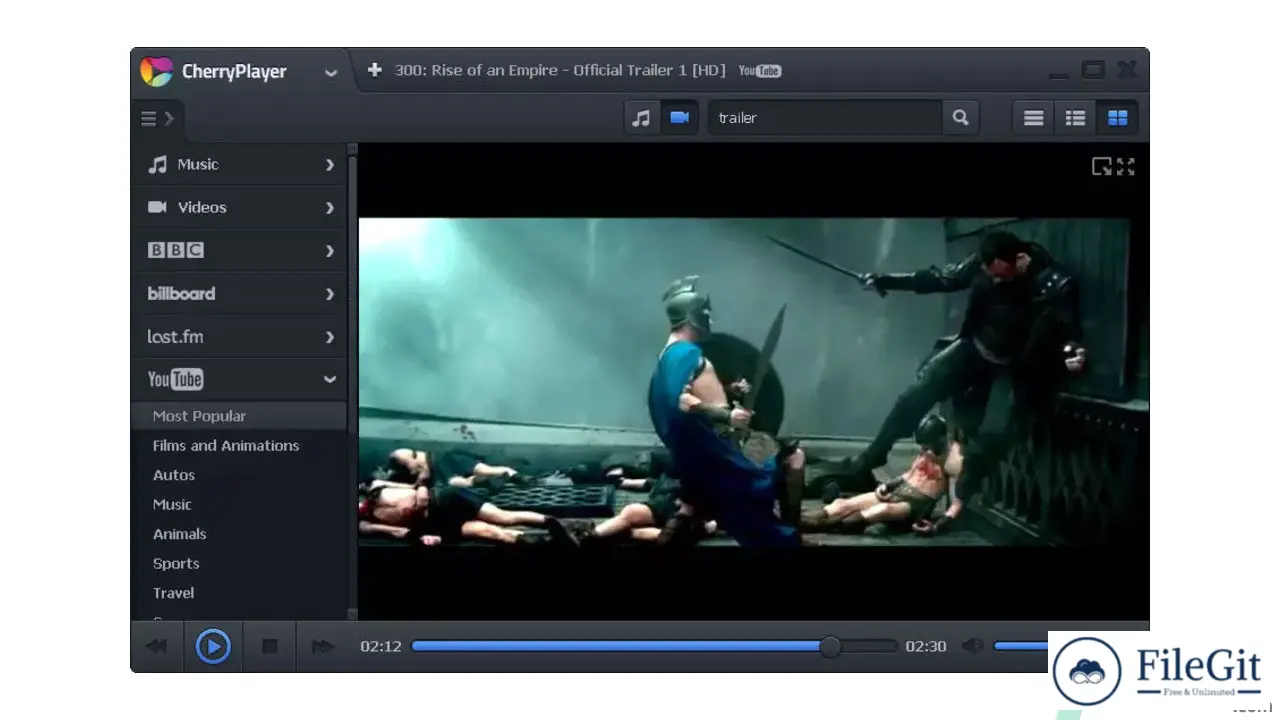Collapse the YouTube section chevron
This screenshot has width=1280, height=720.
click(x=329, y=380)
